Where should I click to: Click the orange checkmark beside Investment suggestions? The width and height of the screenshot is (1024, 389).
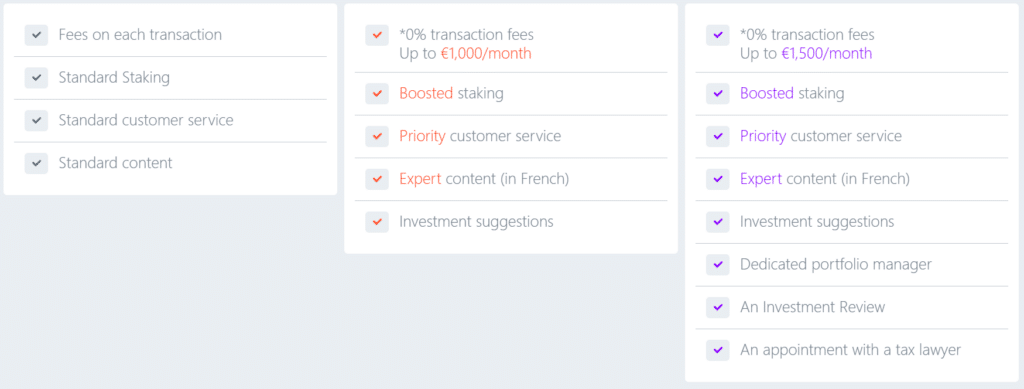pos(377,222)
